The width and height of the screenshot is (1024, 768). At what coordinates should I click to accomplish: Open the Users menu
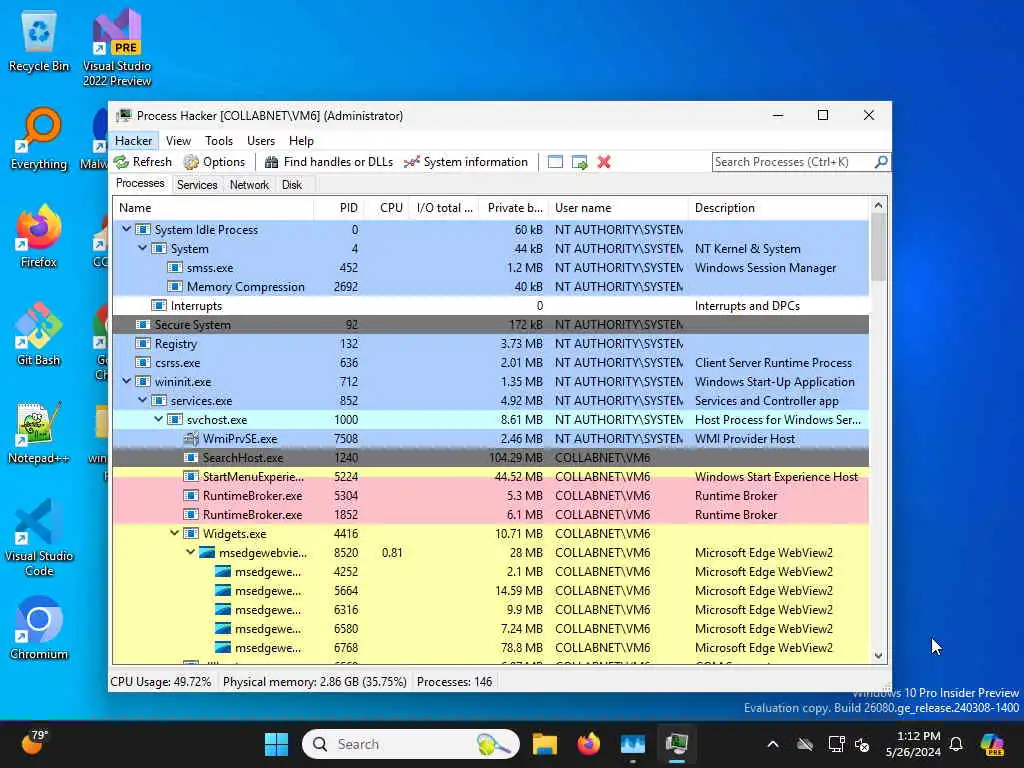click(x=261, y=141)
